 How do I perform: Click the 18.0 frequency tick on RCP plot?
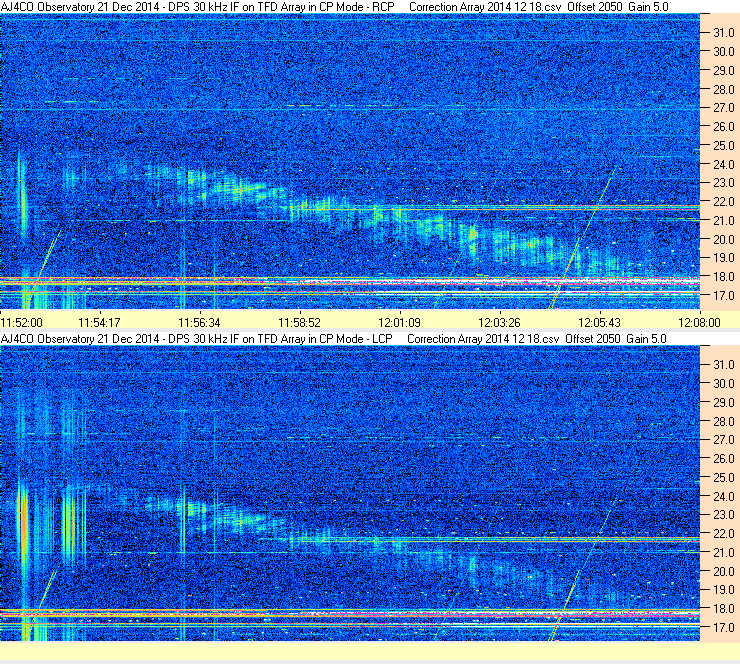[x=723, y=277]
